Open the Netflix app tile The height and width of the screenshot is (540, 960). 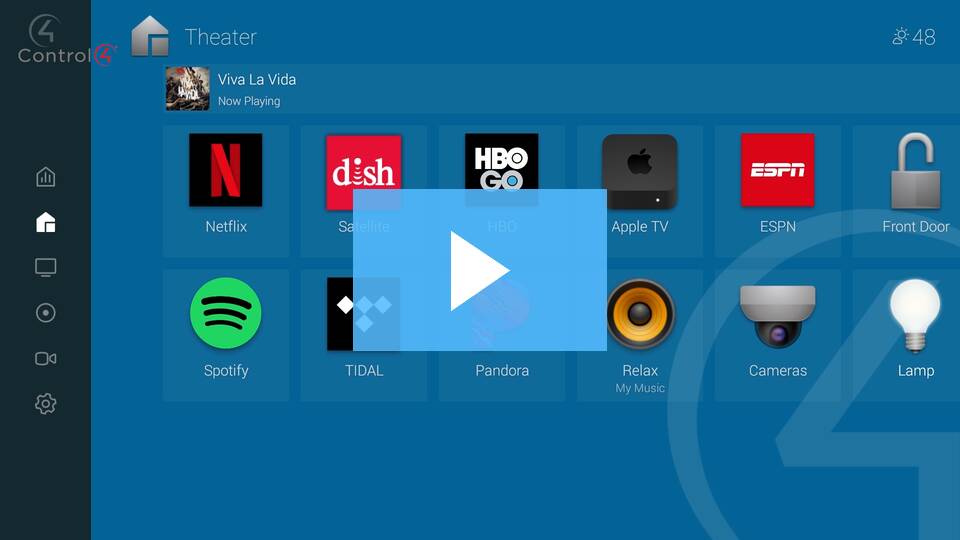tap(225, 191)
